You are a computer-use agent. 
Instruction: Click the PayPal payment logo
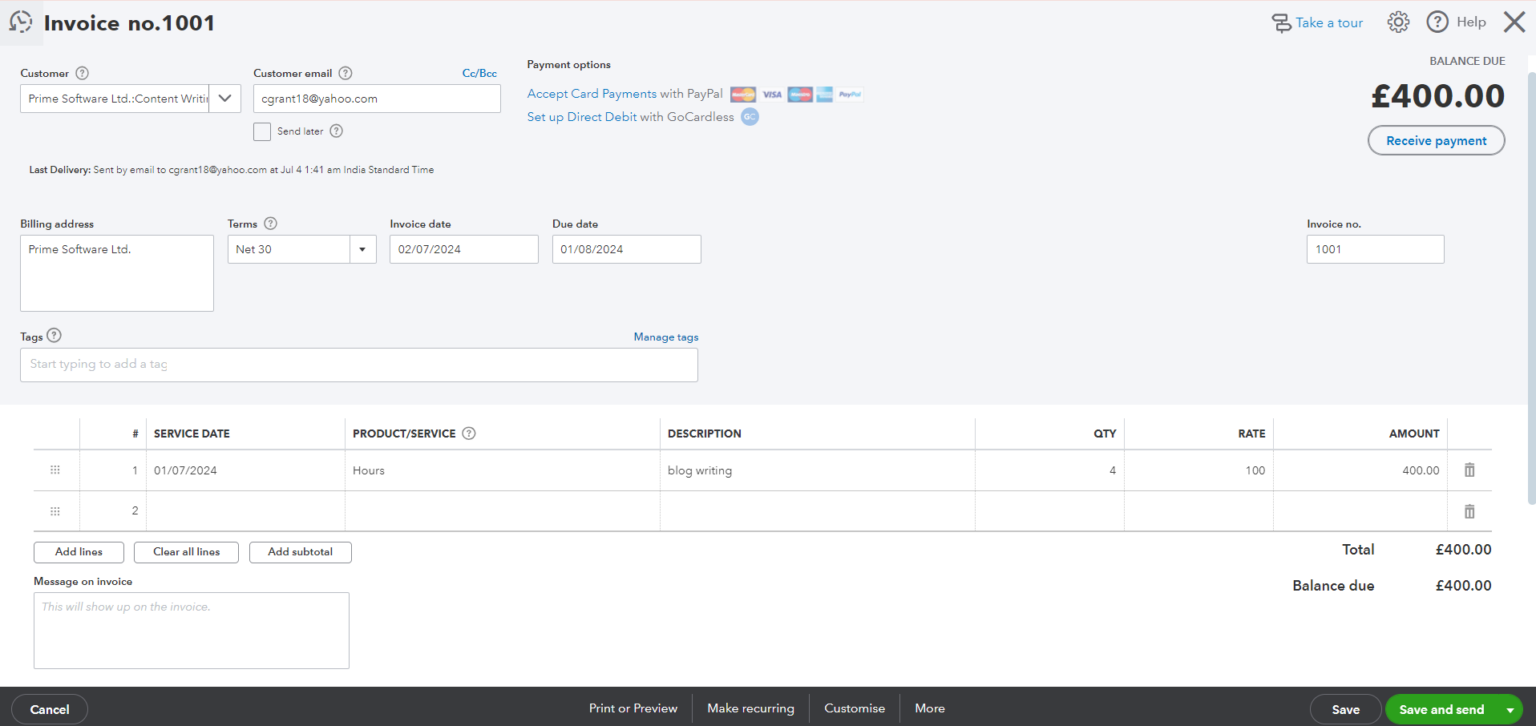coord(849,94)
